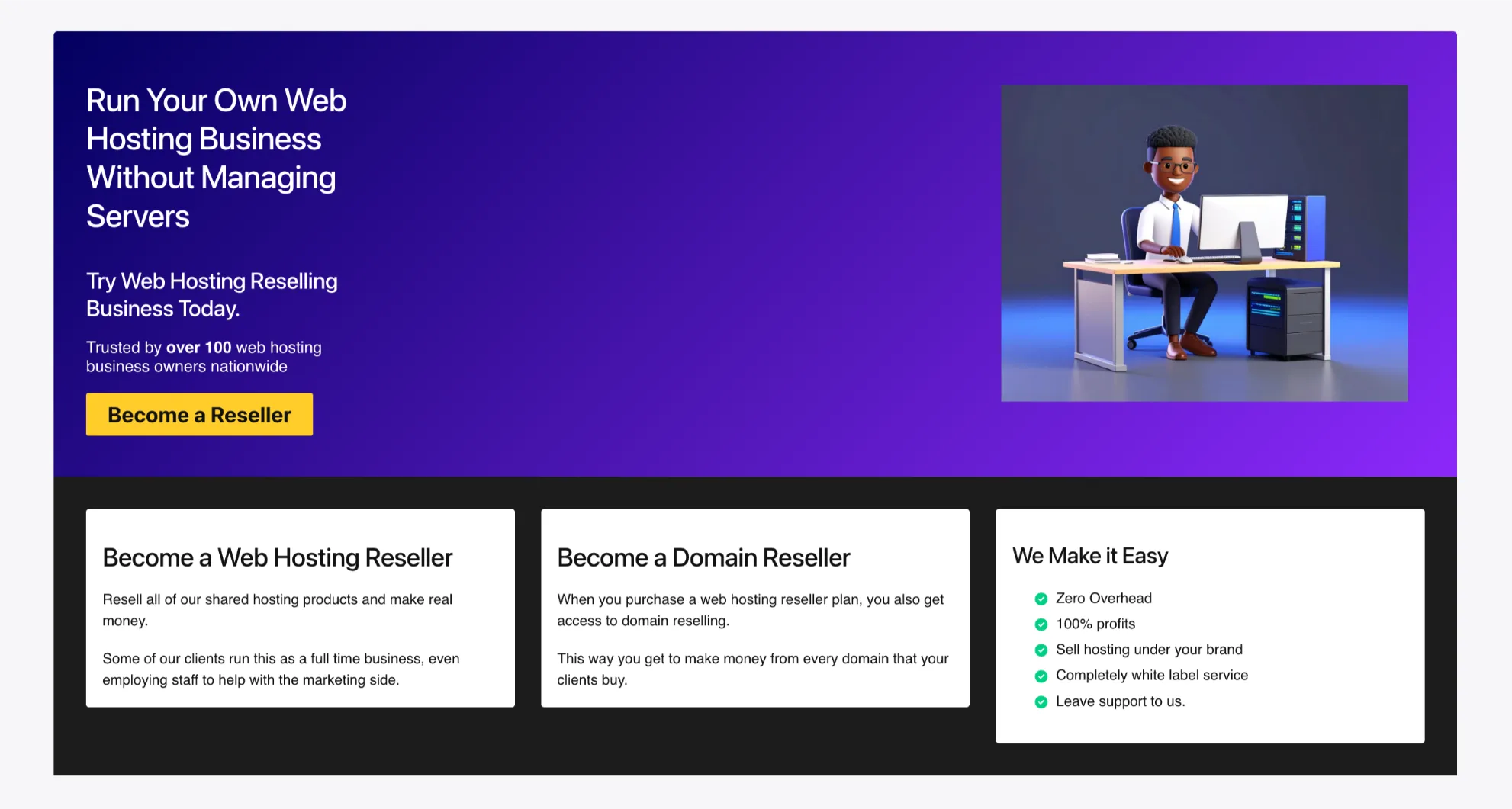
Task: Click the checkmark by Completely white label service
Action: (x=1041, y=676)
